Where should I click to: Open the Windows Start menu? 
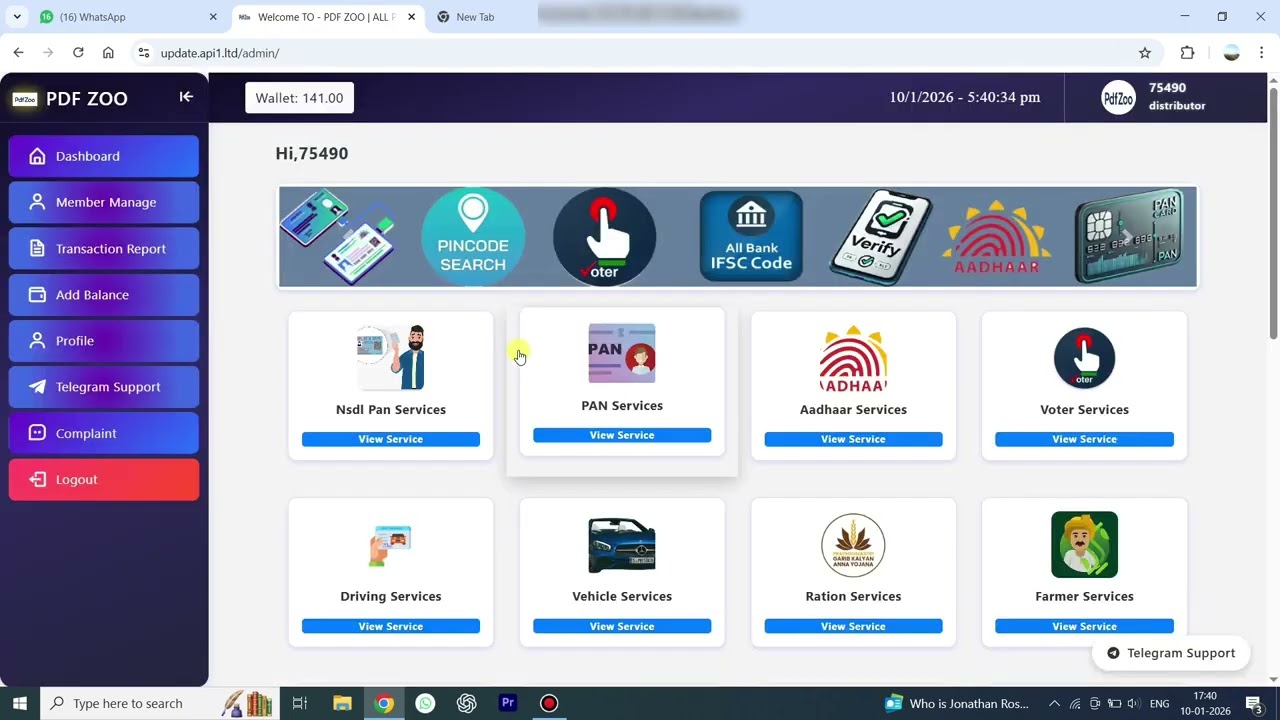[19, 703]
